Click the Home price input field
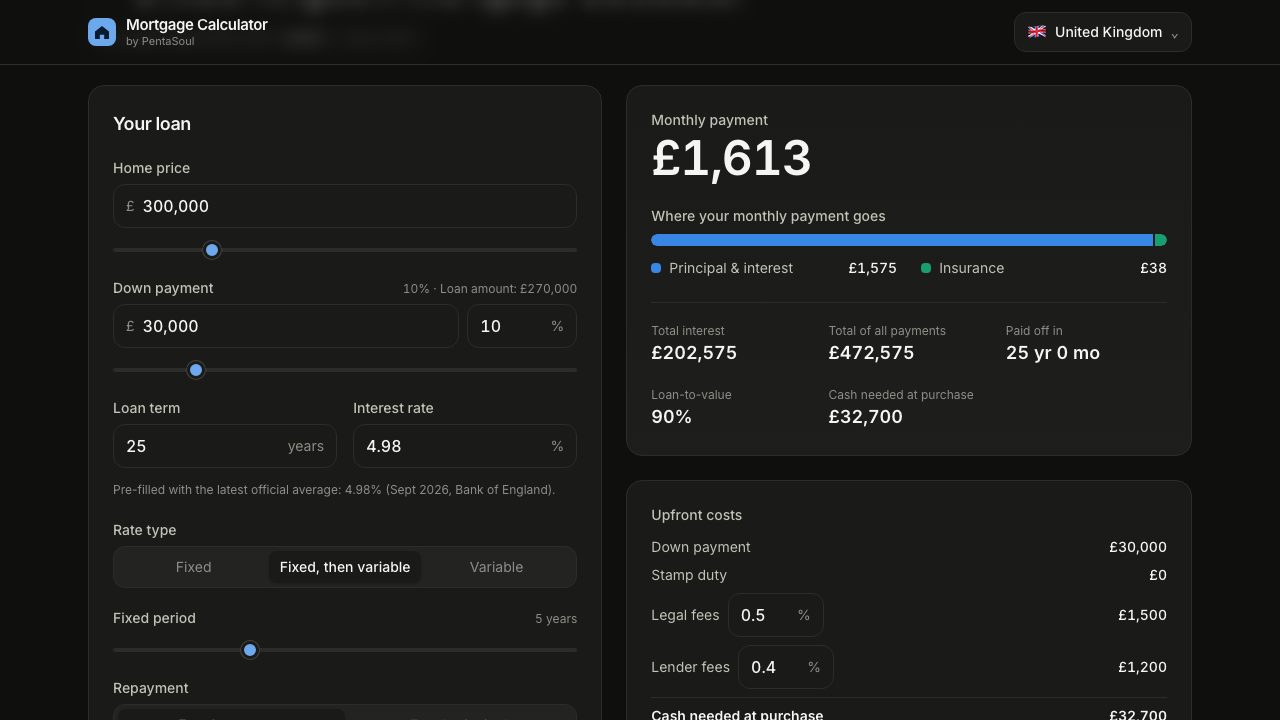 345,206
